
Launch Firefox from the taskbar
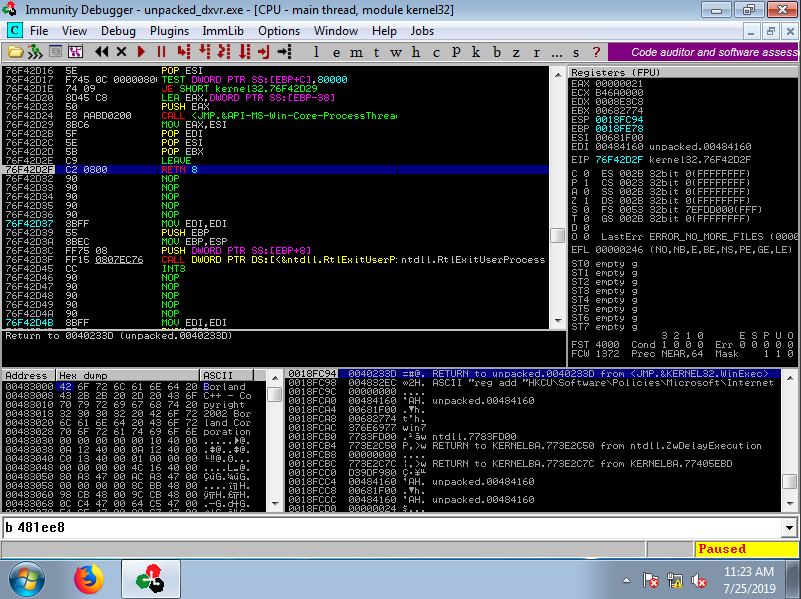[x=88, y=580]
